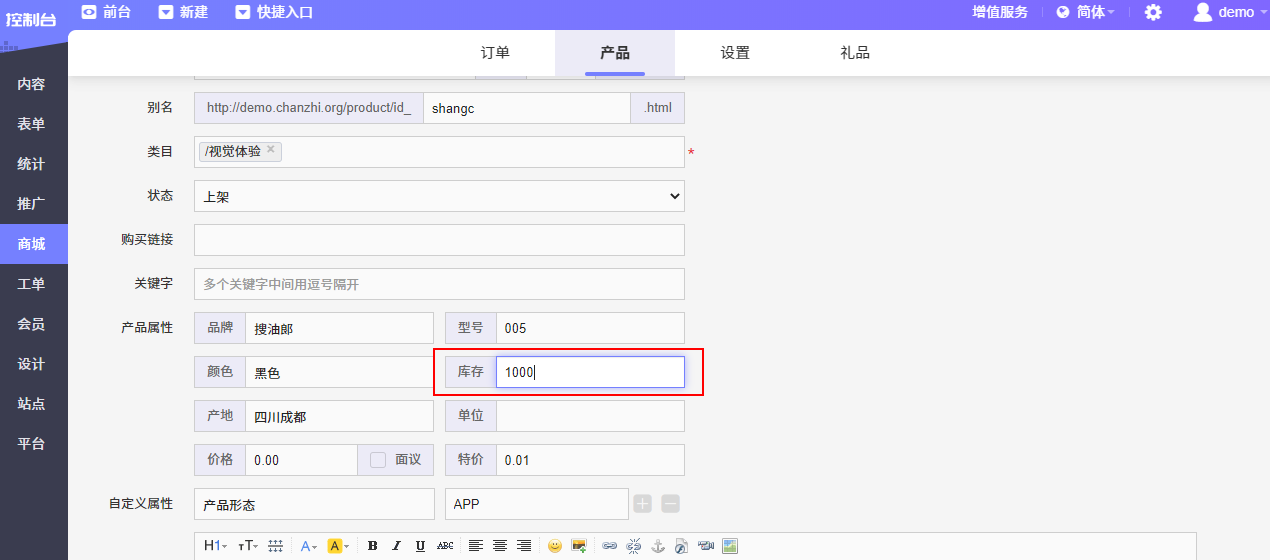Viewport: 1270px width, 560px height.
Task: Click the plus icon to add custom attribute
Action: [x=643, y=504]
